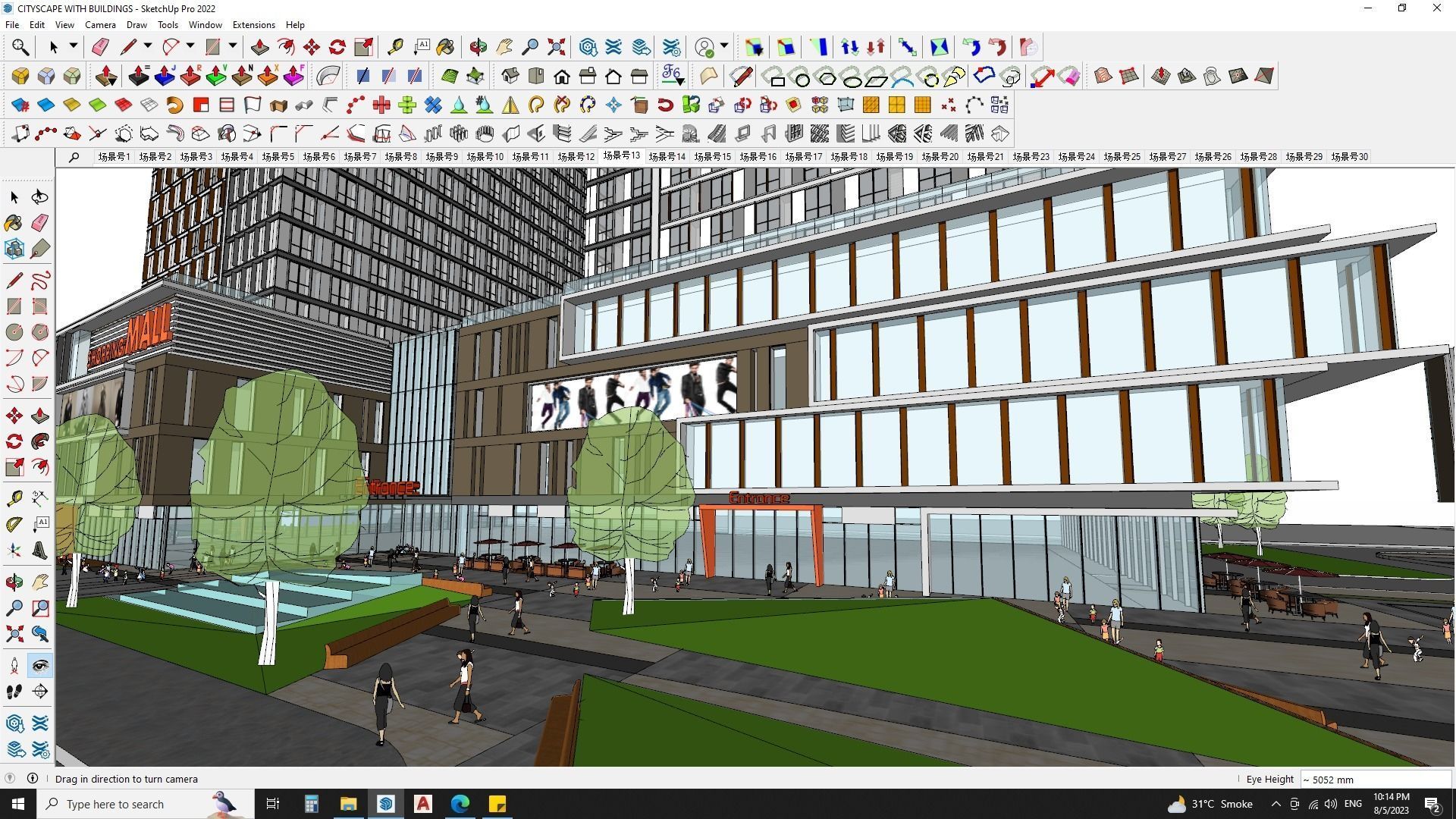The width and height of the screenshot is (1456, 819).
Task: Open the Camera menu
Action: pos(100,24)
